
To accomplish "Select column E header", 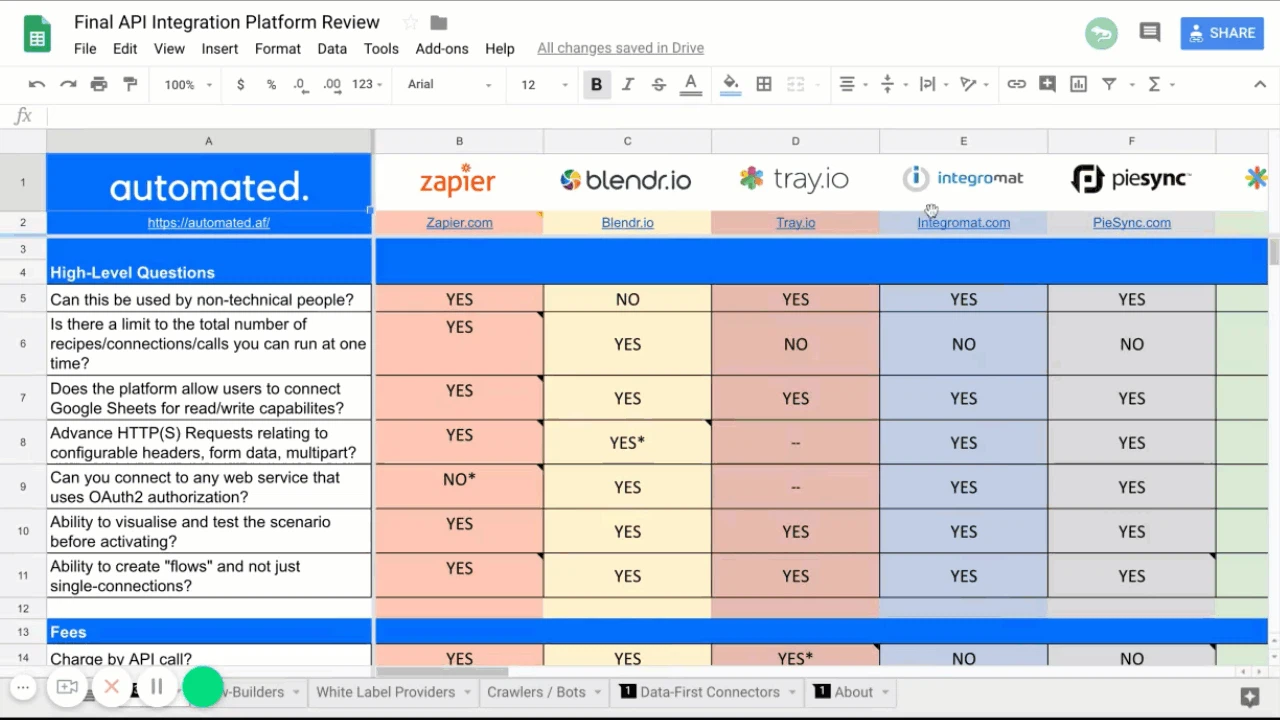I will tap(964, 141).
